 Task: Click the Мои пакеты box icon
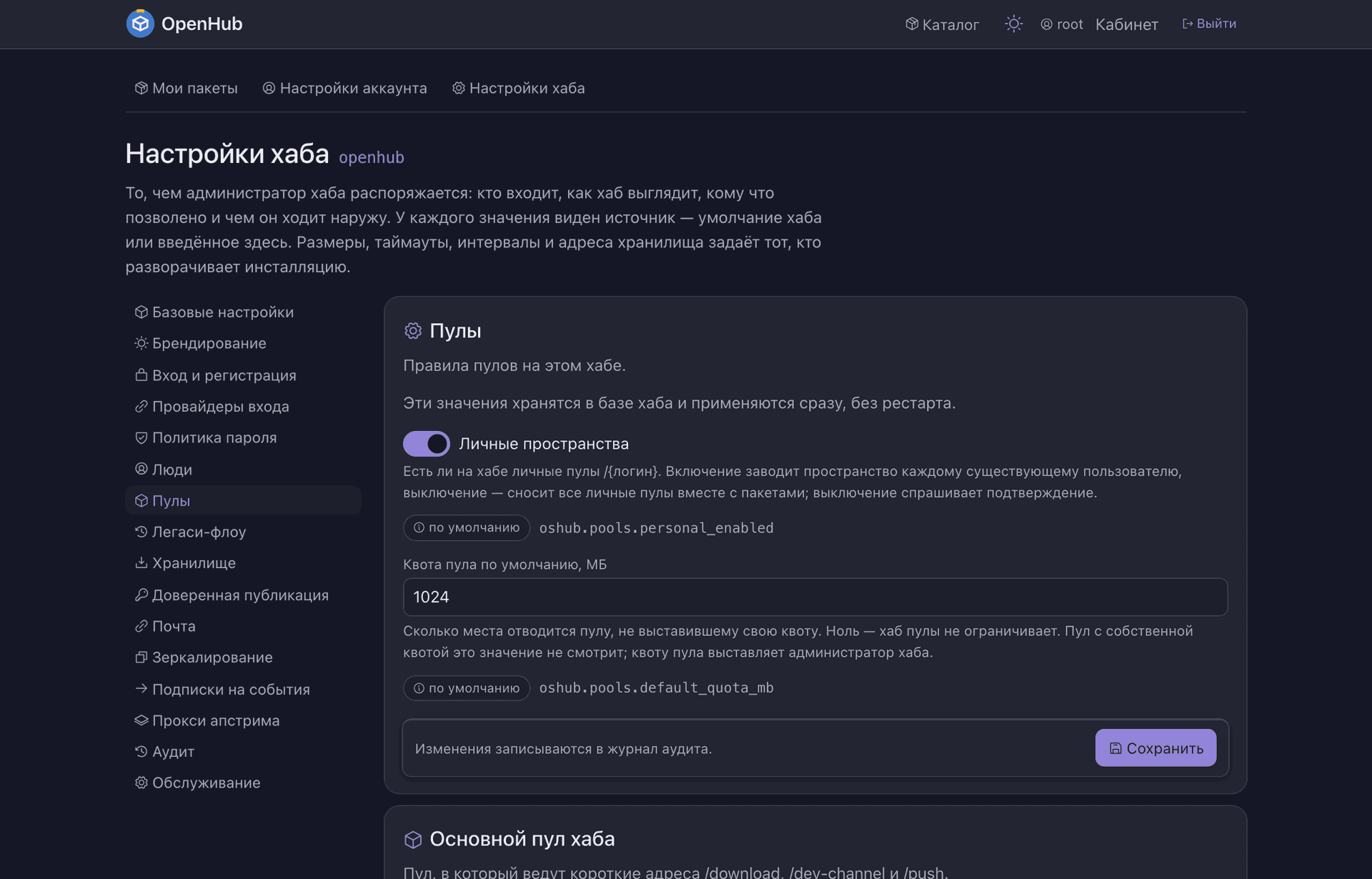(141, 88)
